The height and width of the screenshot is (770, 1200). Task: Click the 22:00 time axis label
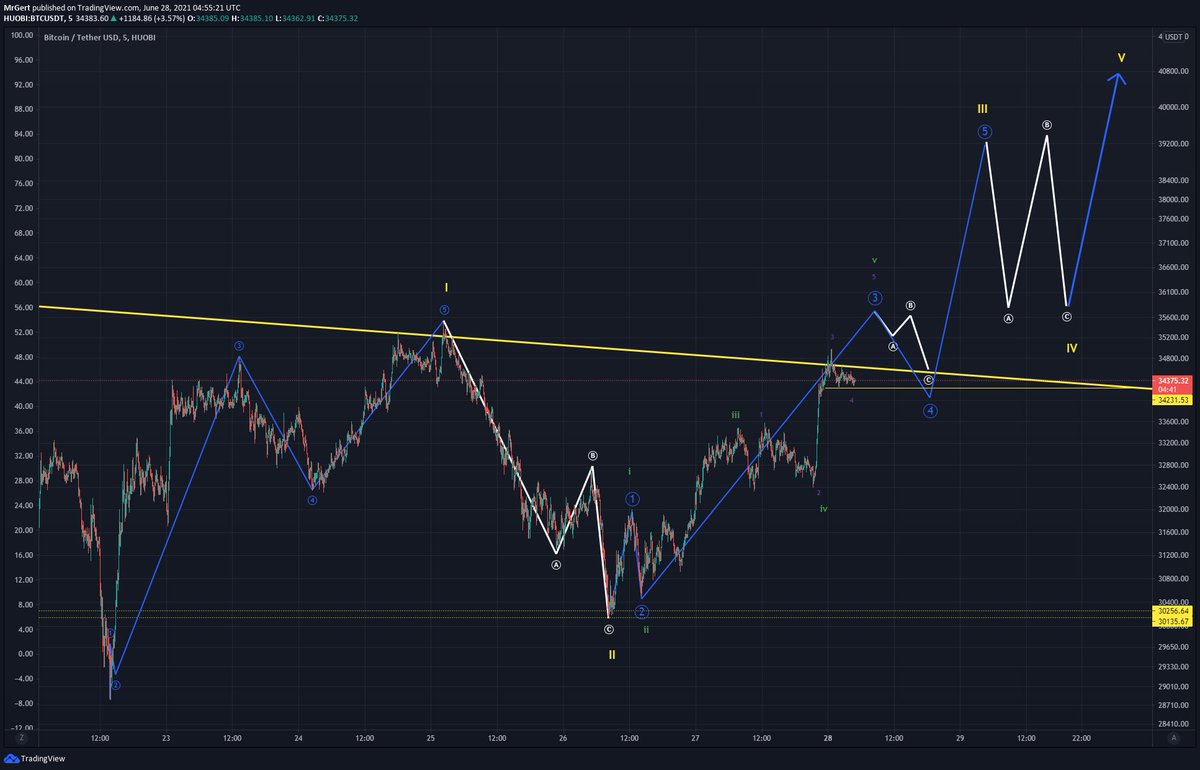click(x=1081, y=738)
